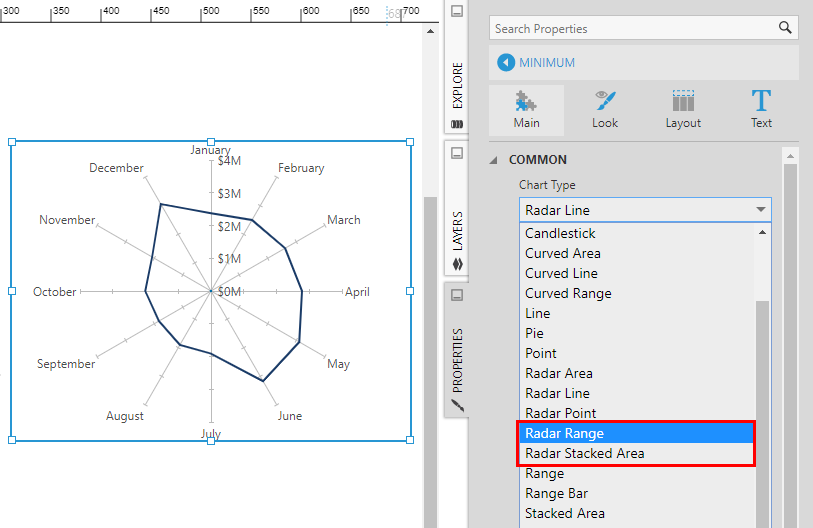Image resolution: width=813 pixels, height=528 pixels.
Task: Open the Layout properties tab
Action: (x=683, y=110)
